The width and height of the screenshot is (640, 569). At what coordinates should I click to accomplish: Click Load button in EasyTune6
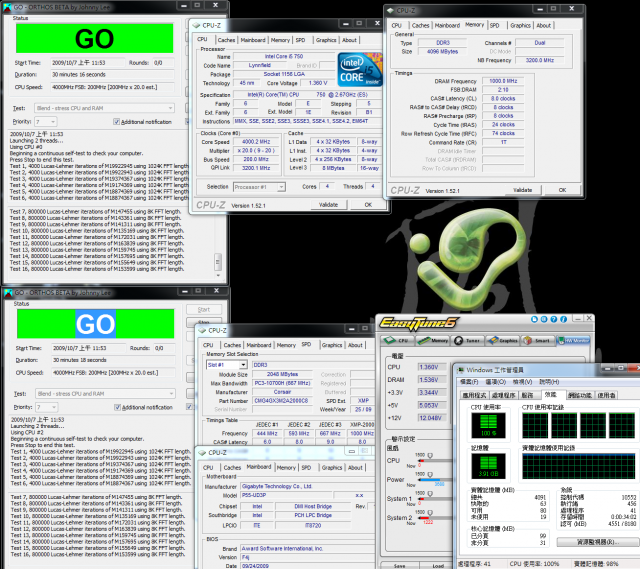(438, 566)
